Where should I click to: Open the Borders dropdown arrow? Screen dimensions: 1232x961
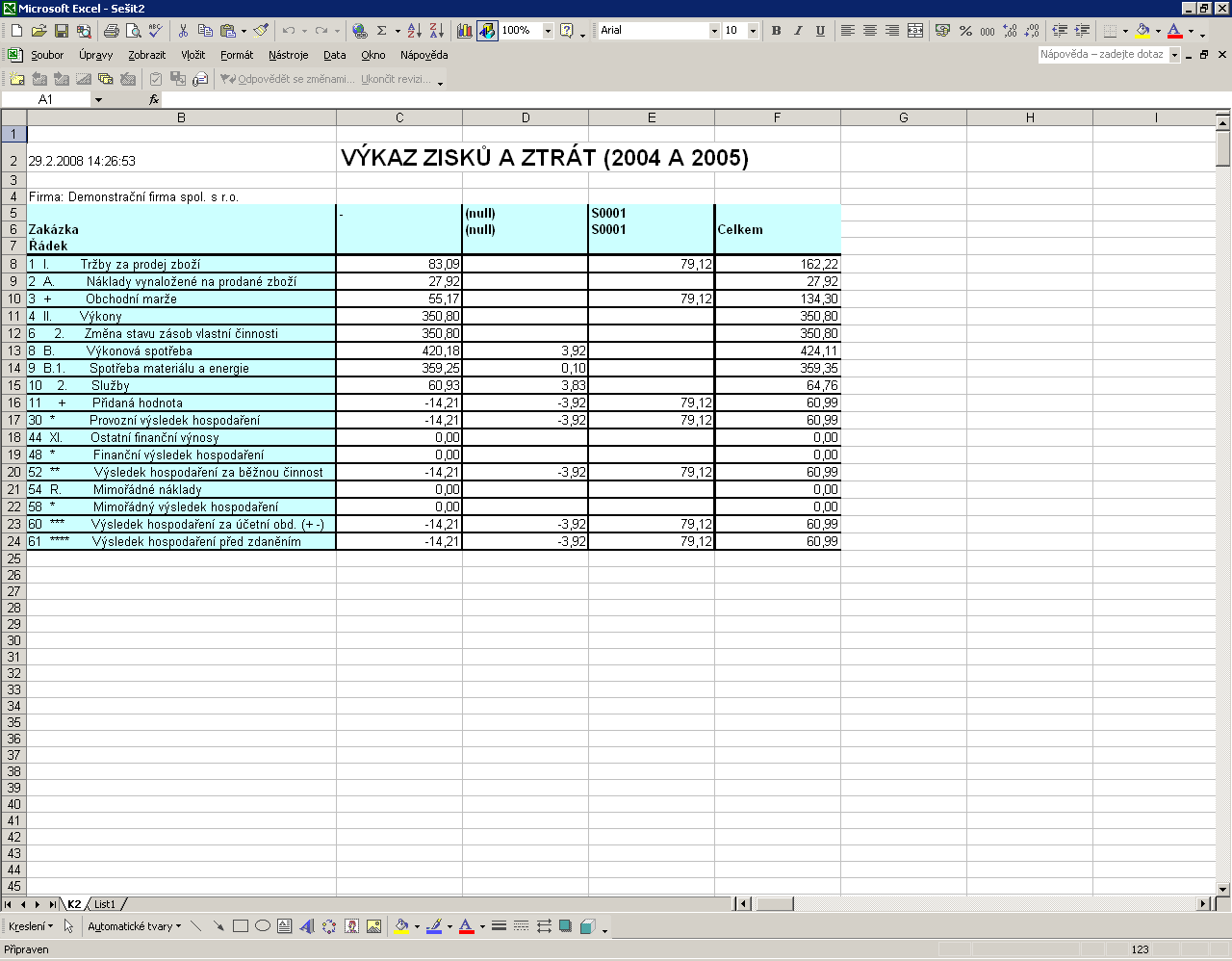pyautogui.click(x=1125, y=31)
